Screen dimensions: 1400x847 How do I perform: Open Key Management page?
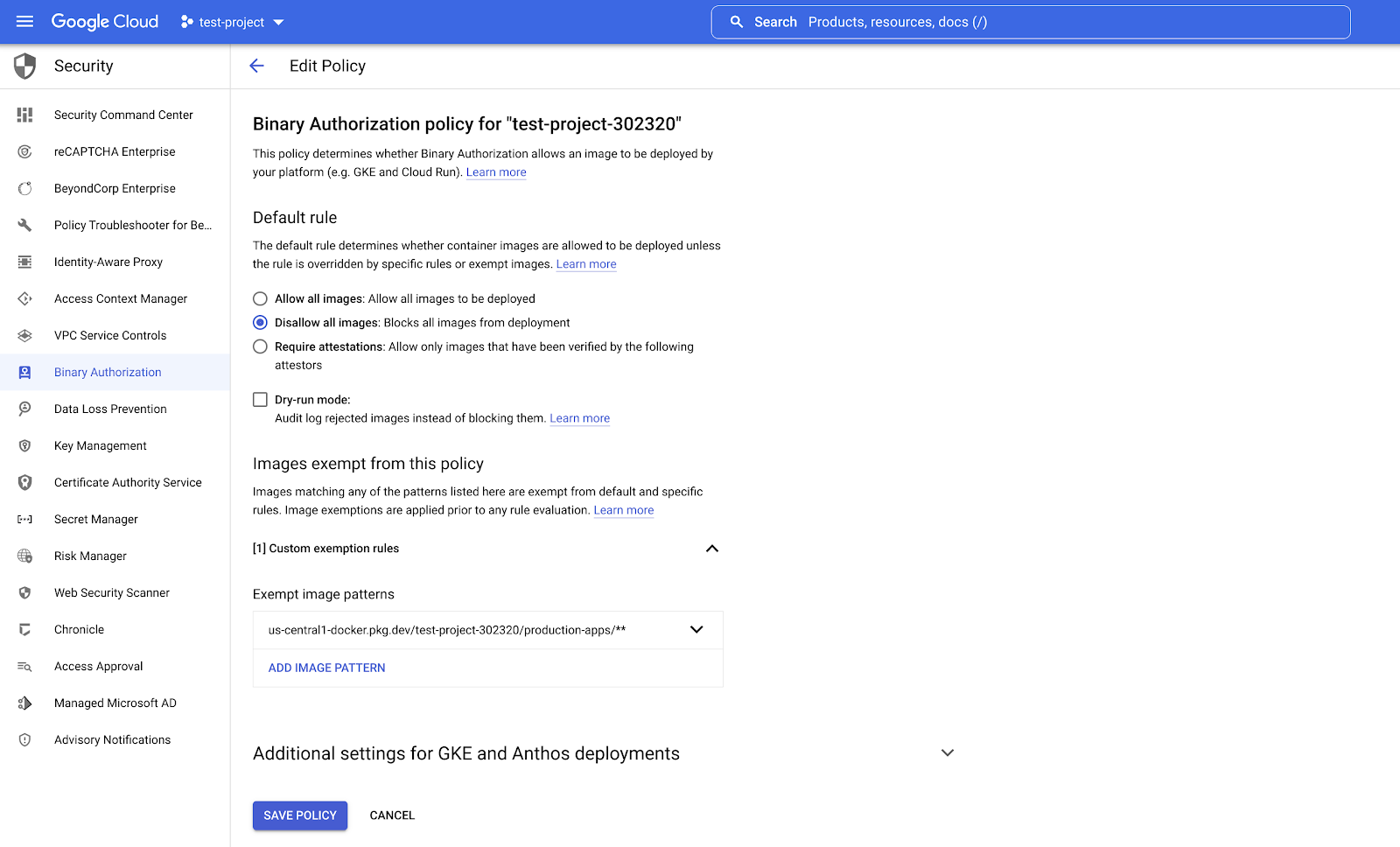coord(101,445)
